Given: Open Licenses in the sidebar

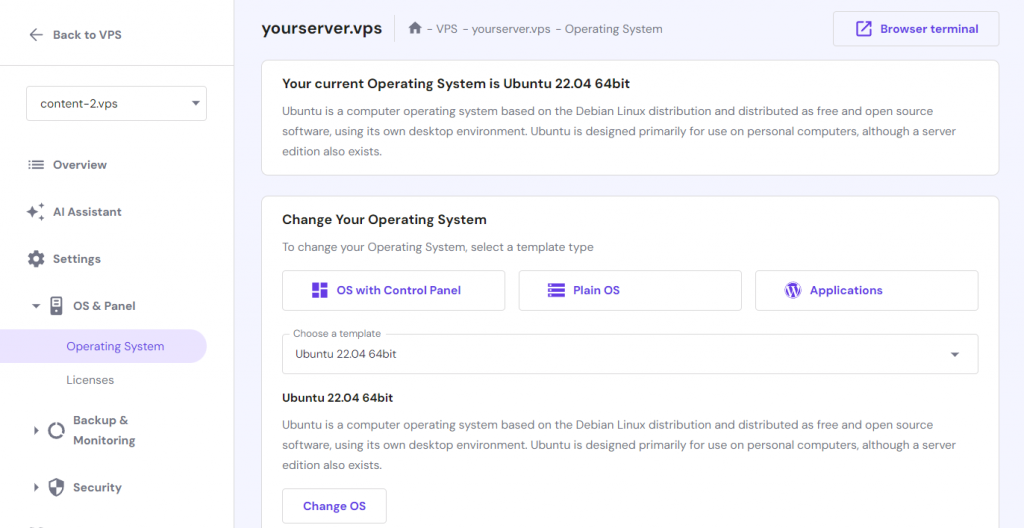Looking at the screenshot, I should [90, 380].
